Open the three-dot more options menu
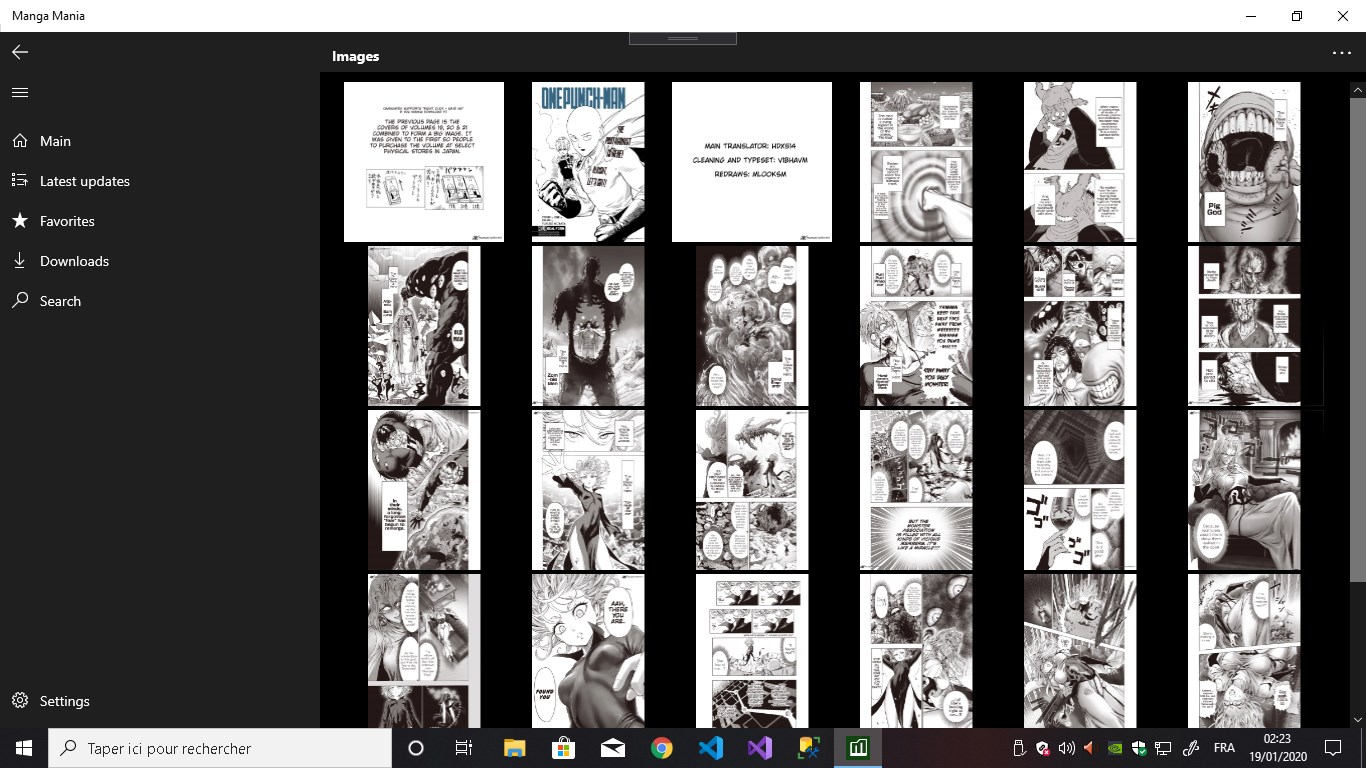1366x768 pixels. click(1342, 53)
